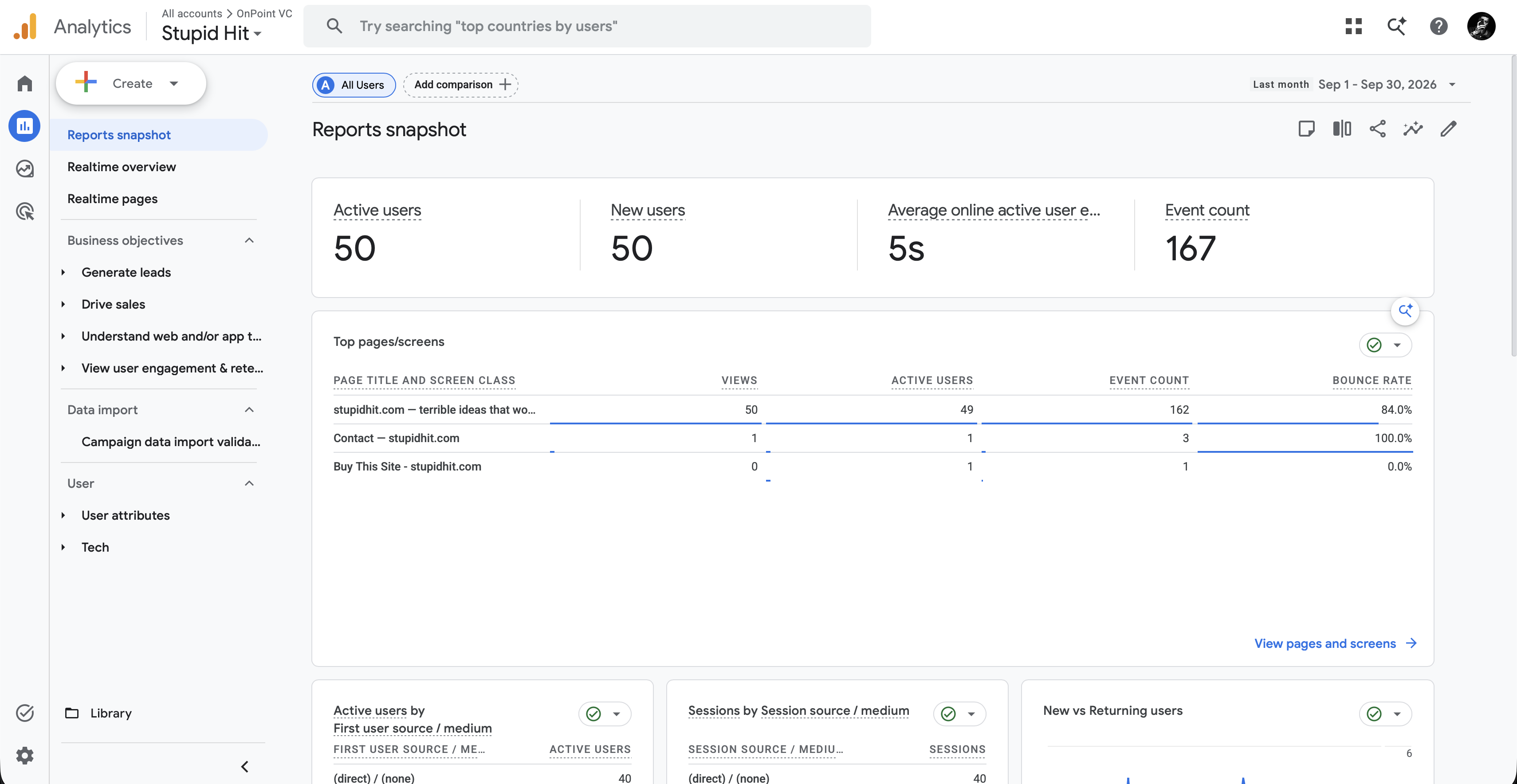The width and height of the screenshot is (1517, 784).
Task: Follow View pages and screens link
Action: 1335,643
